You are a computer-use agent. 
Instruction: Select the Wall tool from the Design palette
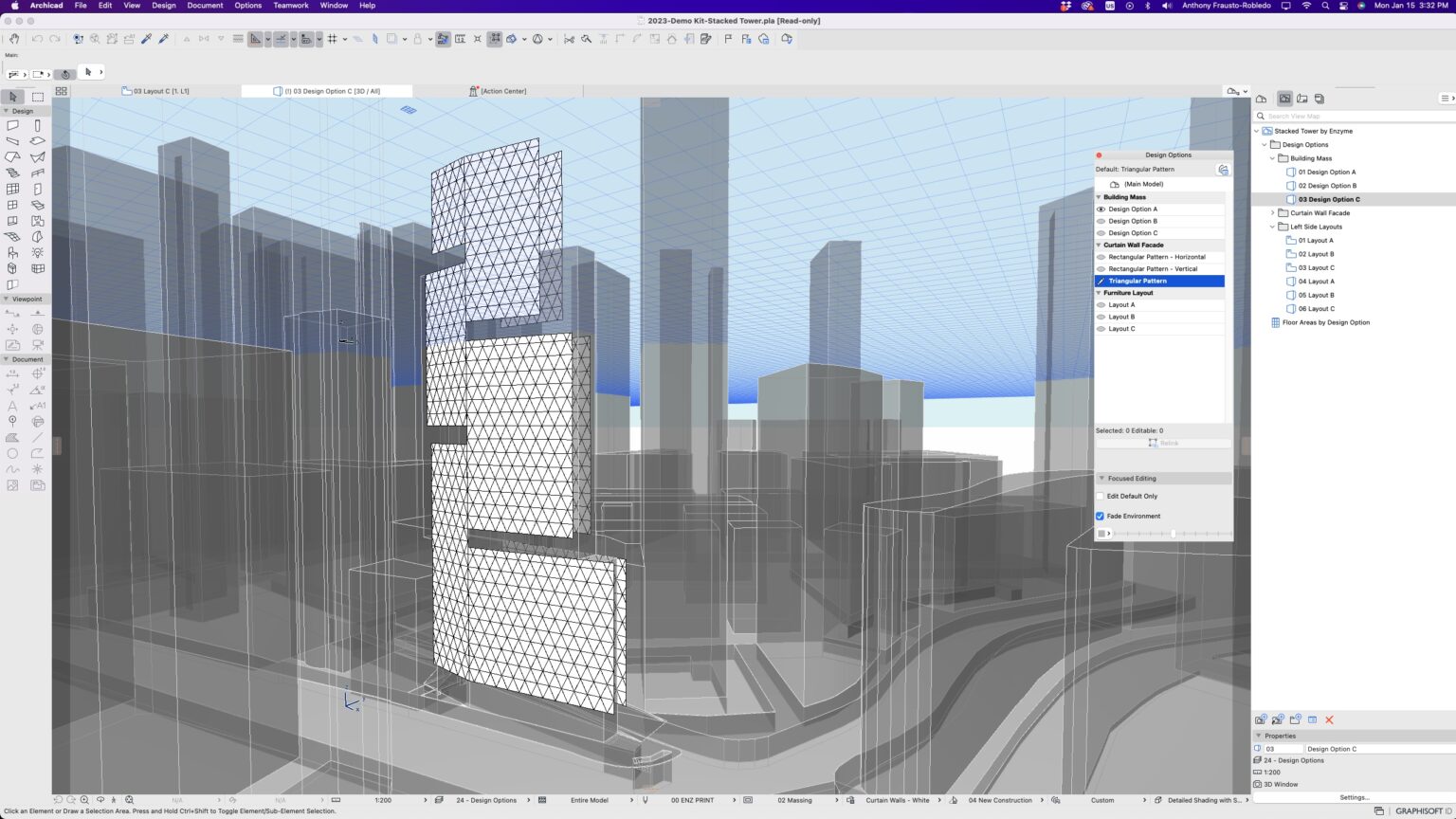(12, 124)
